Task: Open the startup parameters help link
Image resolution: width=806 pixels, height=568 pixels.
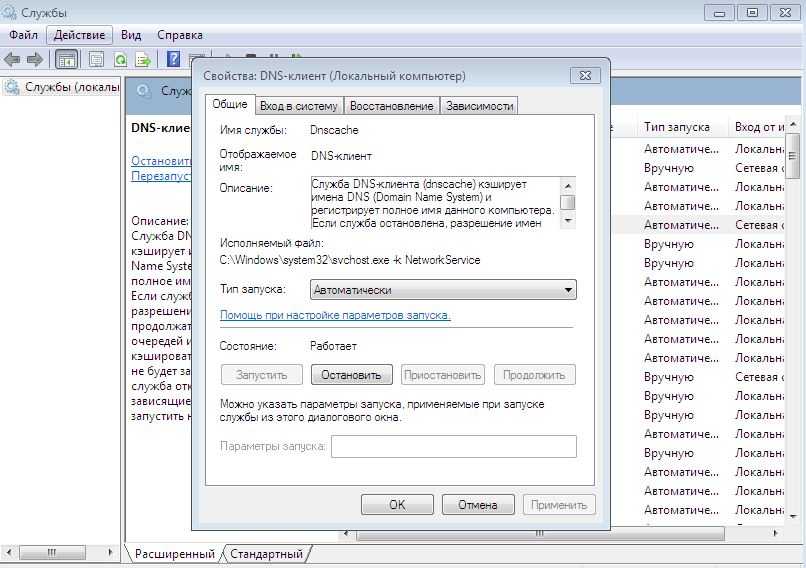Action: (x=335, y=315)
